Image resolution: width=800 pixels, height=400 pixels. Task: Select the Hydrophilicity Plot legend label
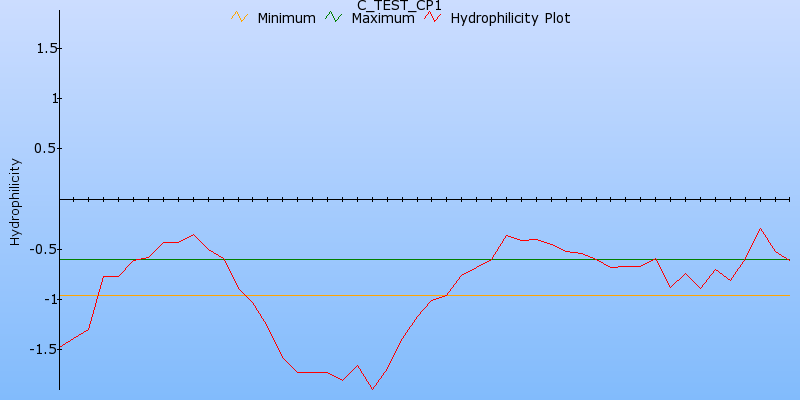(510, 18)
